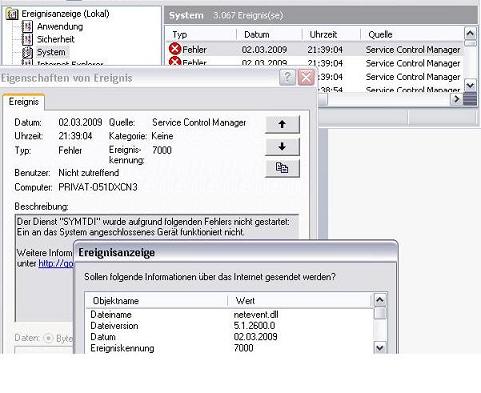Open the Ereignis tab
This screenshot has width=481, height=393.
(24, 102)
